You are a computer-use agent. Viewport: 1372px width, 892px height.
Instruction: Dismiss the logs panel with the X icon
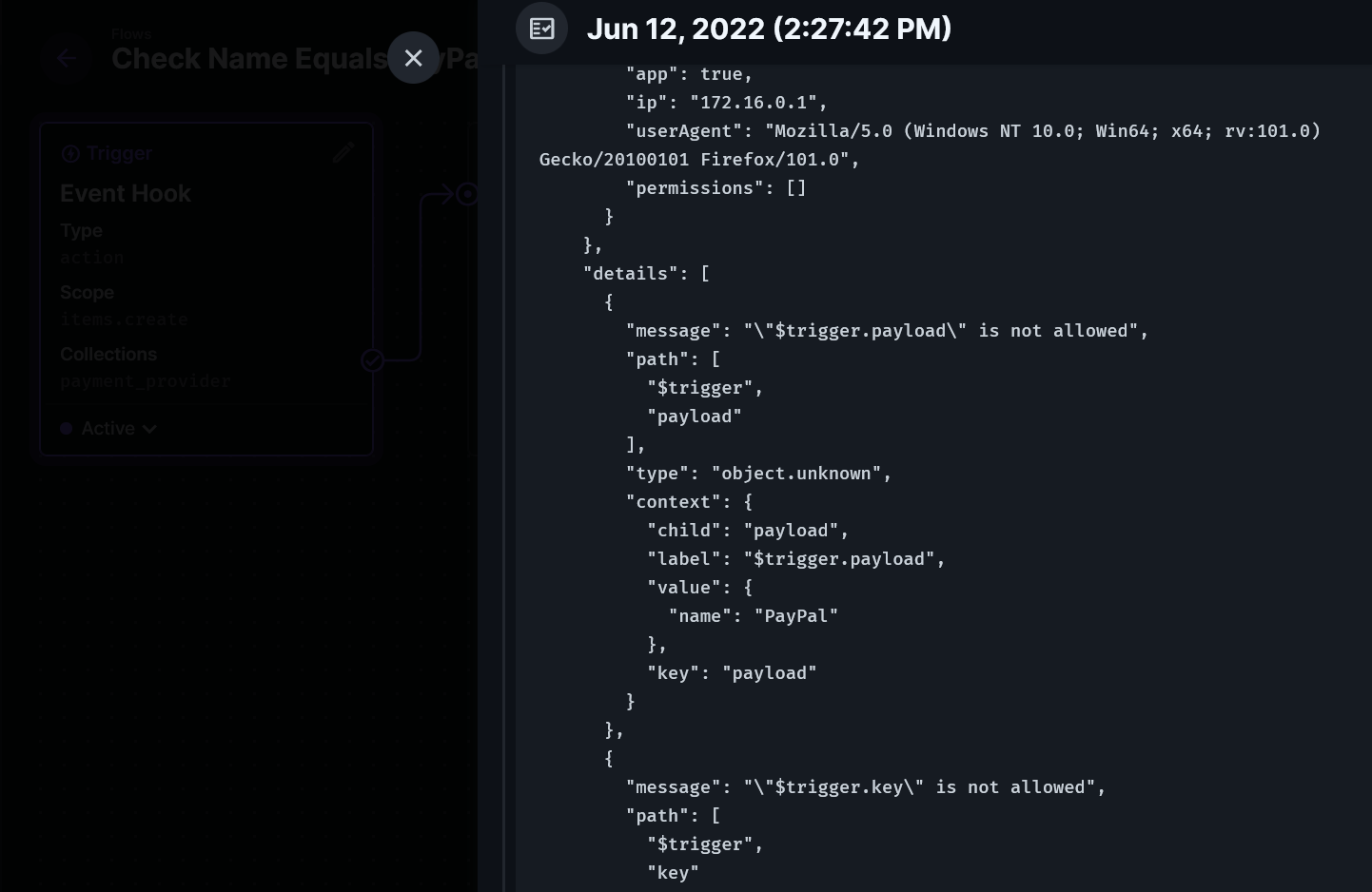pyautogui.click(x=413, y=58)
